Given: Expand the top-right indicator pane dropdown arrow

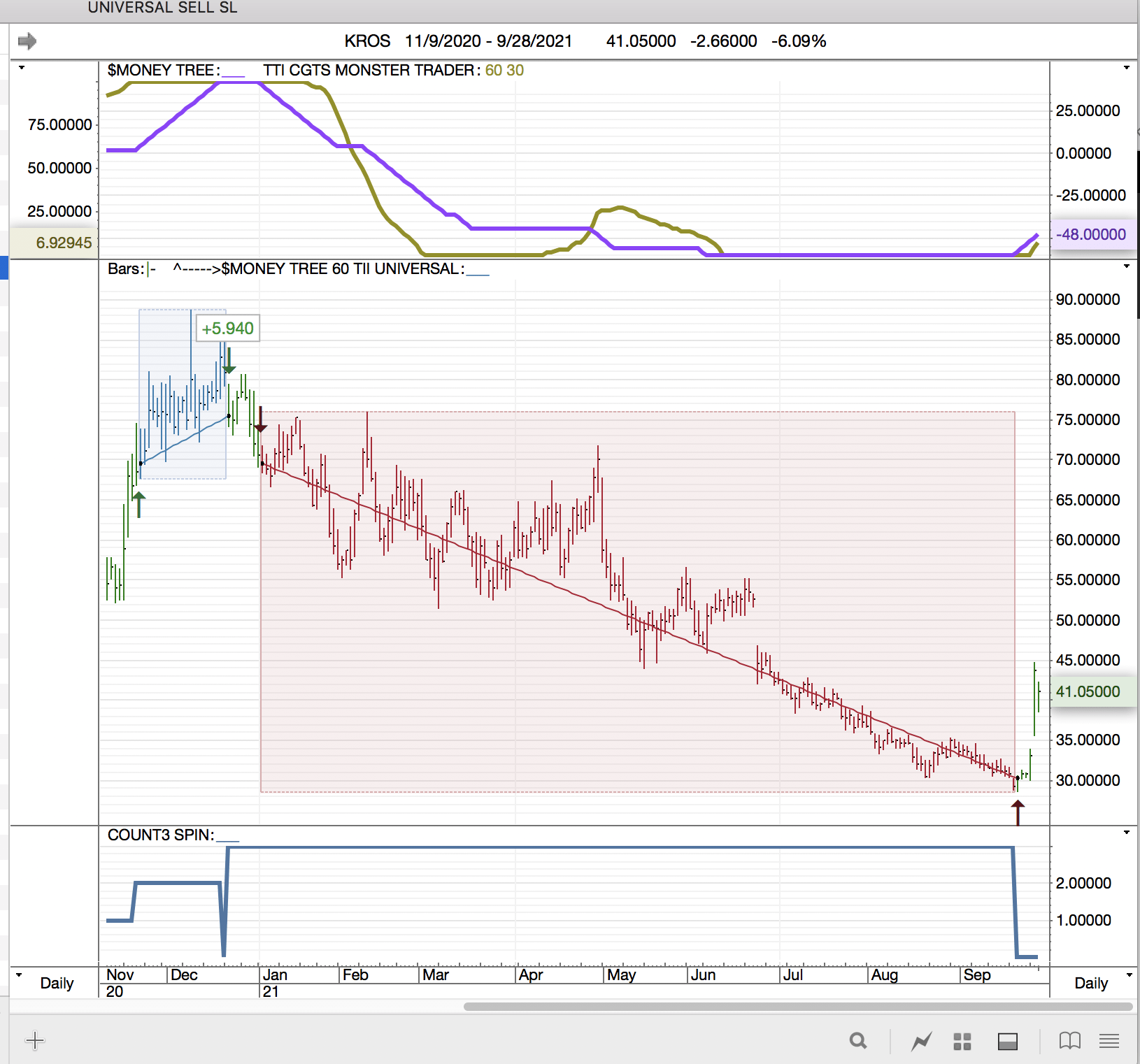Looking at the screenshot, I should [x=1126, y=68].
